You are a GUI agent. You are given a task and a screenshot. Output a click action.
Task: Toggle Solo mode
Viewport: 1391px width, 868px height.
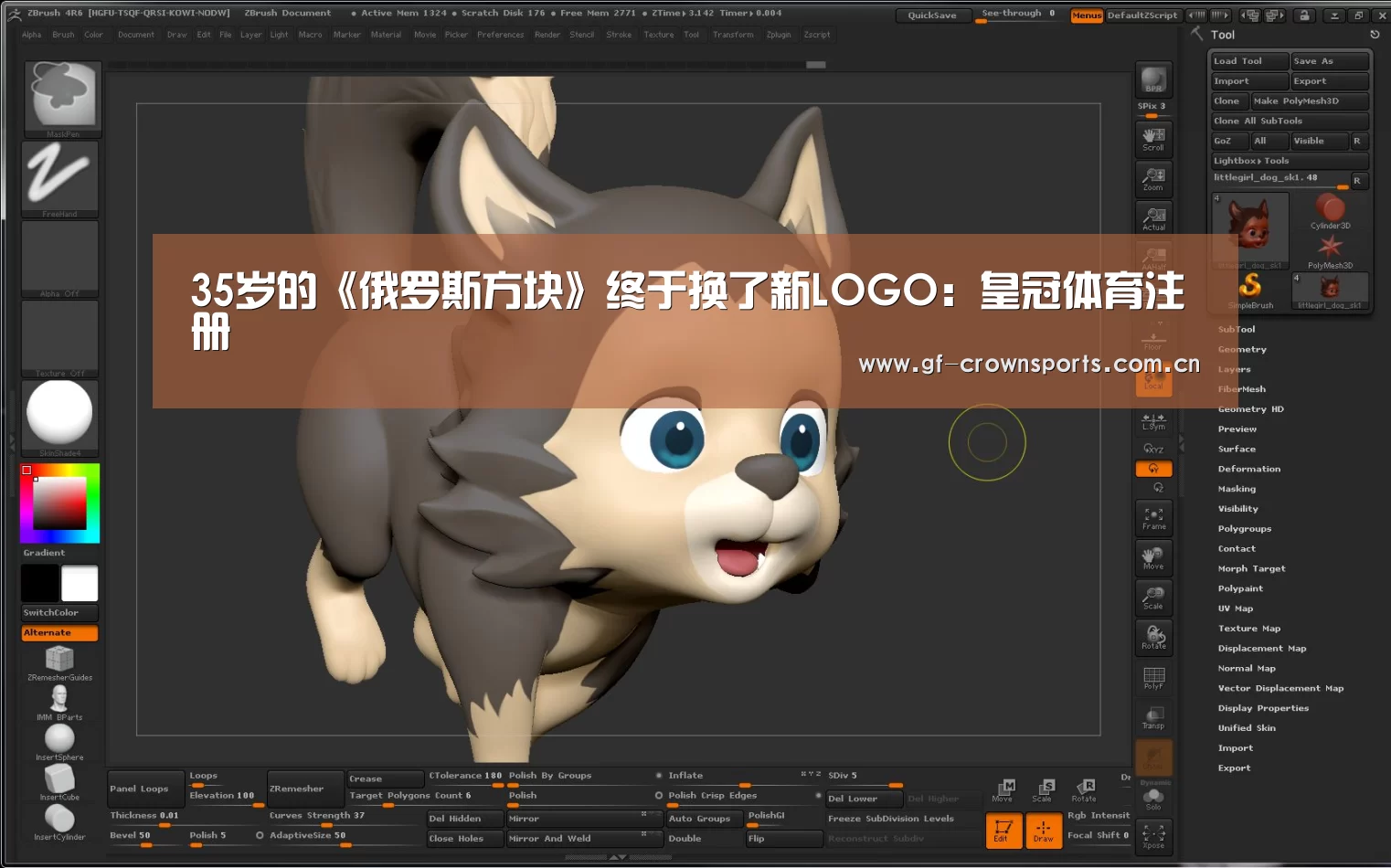click(1153, 799)
